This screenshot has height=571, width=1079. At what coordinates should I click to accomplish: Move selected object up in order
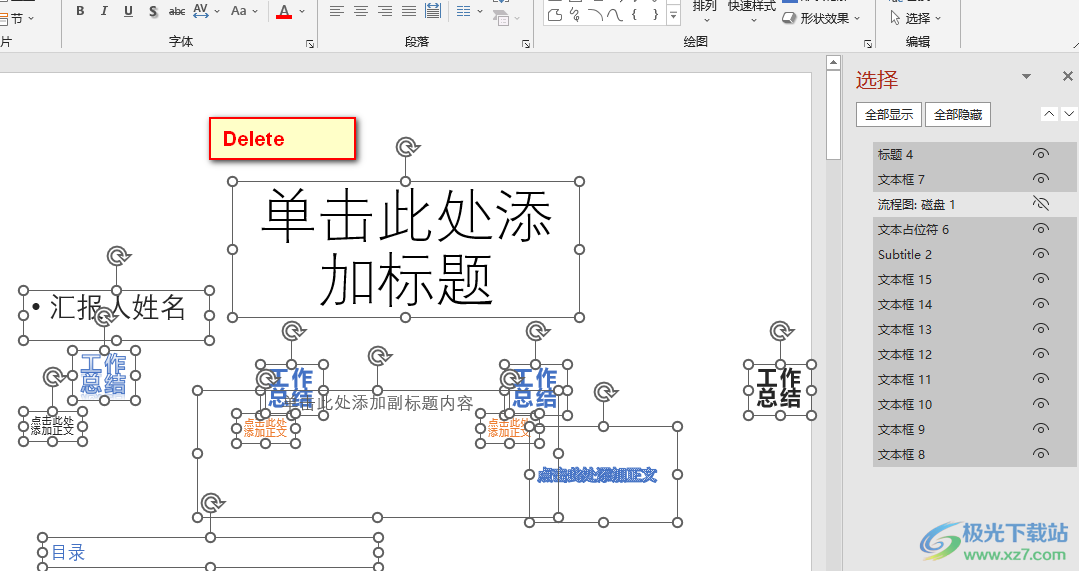click(1048, 114)
